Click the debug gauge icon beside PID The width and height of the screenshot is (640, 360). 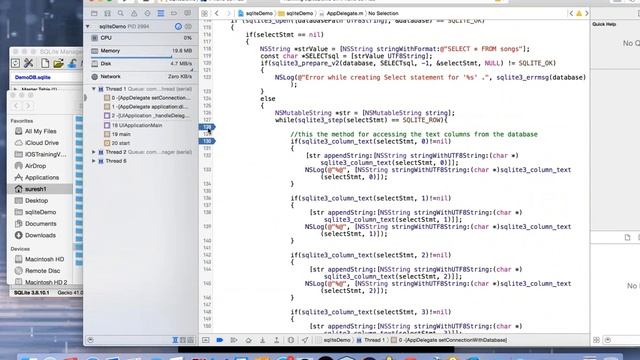click(x=178, y=26)
